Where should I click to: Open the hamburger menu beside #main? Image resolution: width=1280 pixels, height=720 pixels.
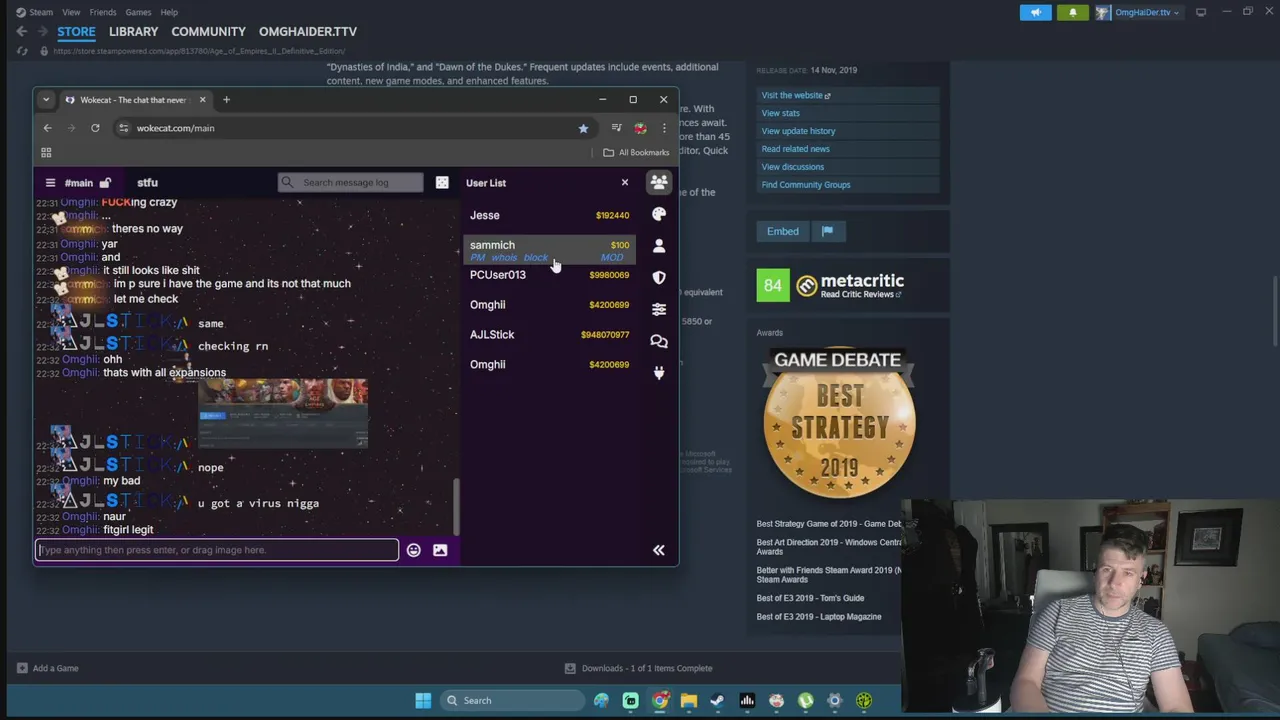[50, 183]
